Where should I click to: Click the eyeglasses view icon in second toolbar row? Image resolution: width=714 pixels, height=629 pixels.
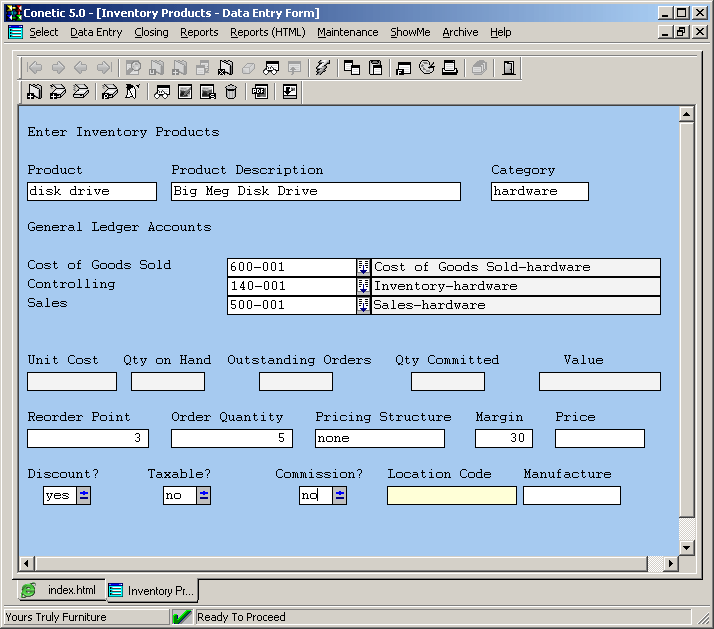coord(161,92)
